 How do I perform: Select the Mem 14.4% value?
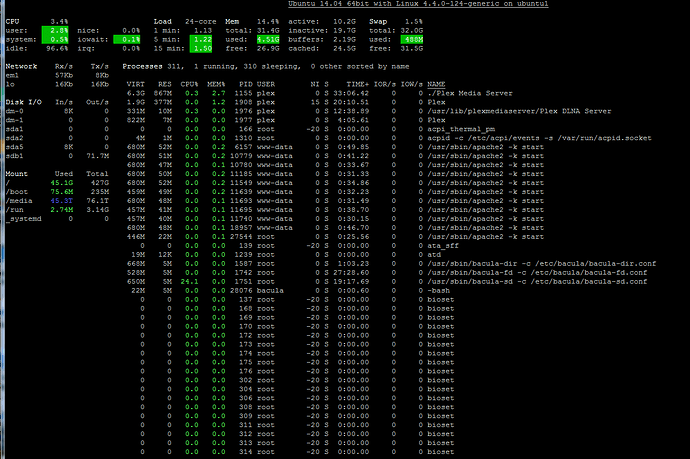pyautogui.click(x=268, y=22)
